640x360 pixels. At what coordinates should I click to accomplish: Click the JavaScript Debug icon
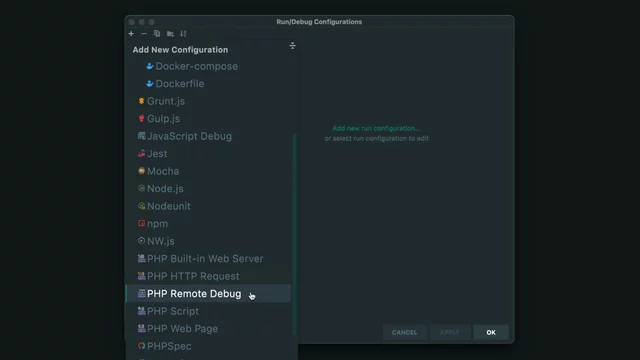pos(141,136)
